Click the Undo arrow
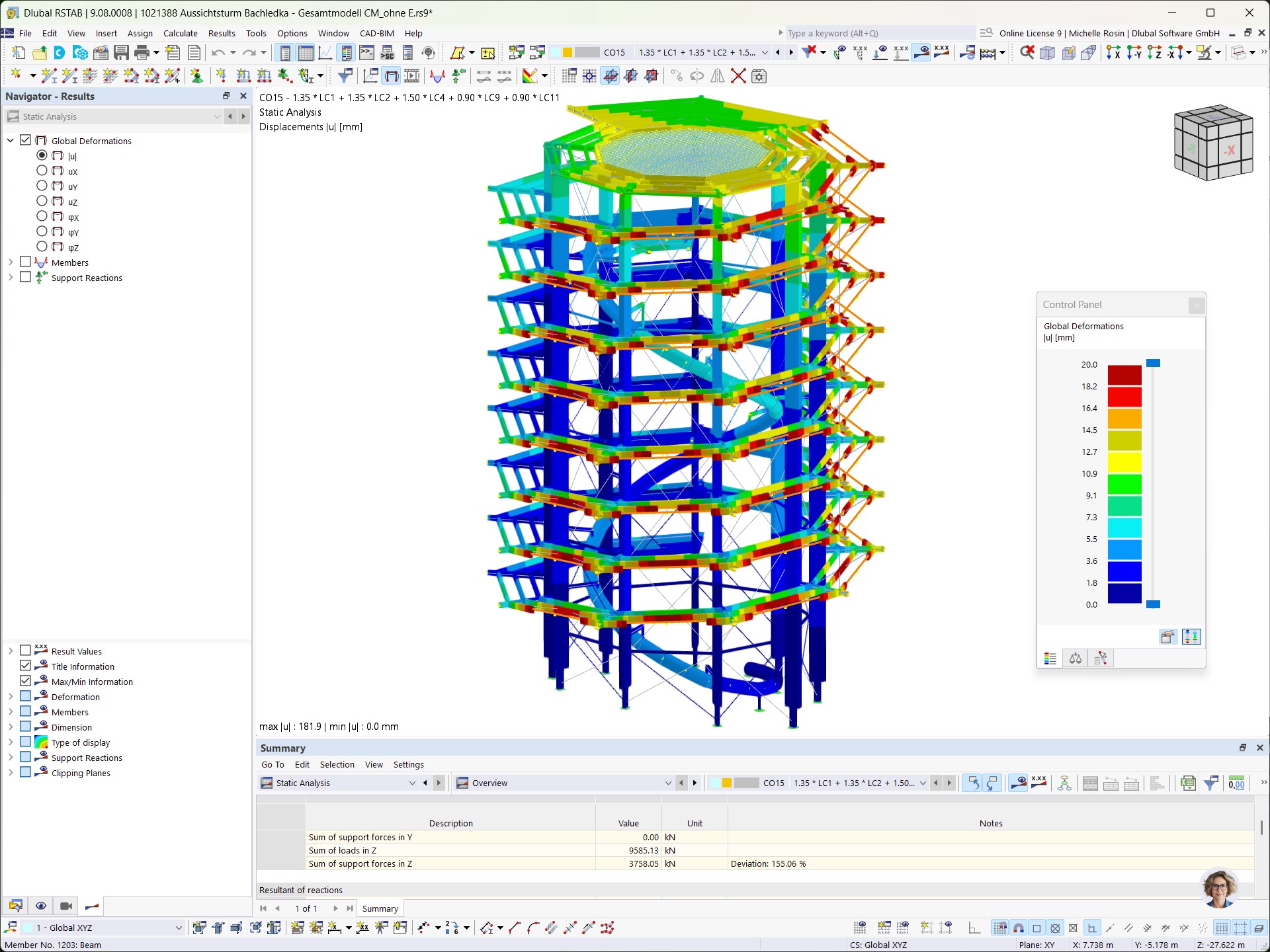The width and height of the screenshot is (1270, 952). [219, 53]
